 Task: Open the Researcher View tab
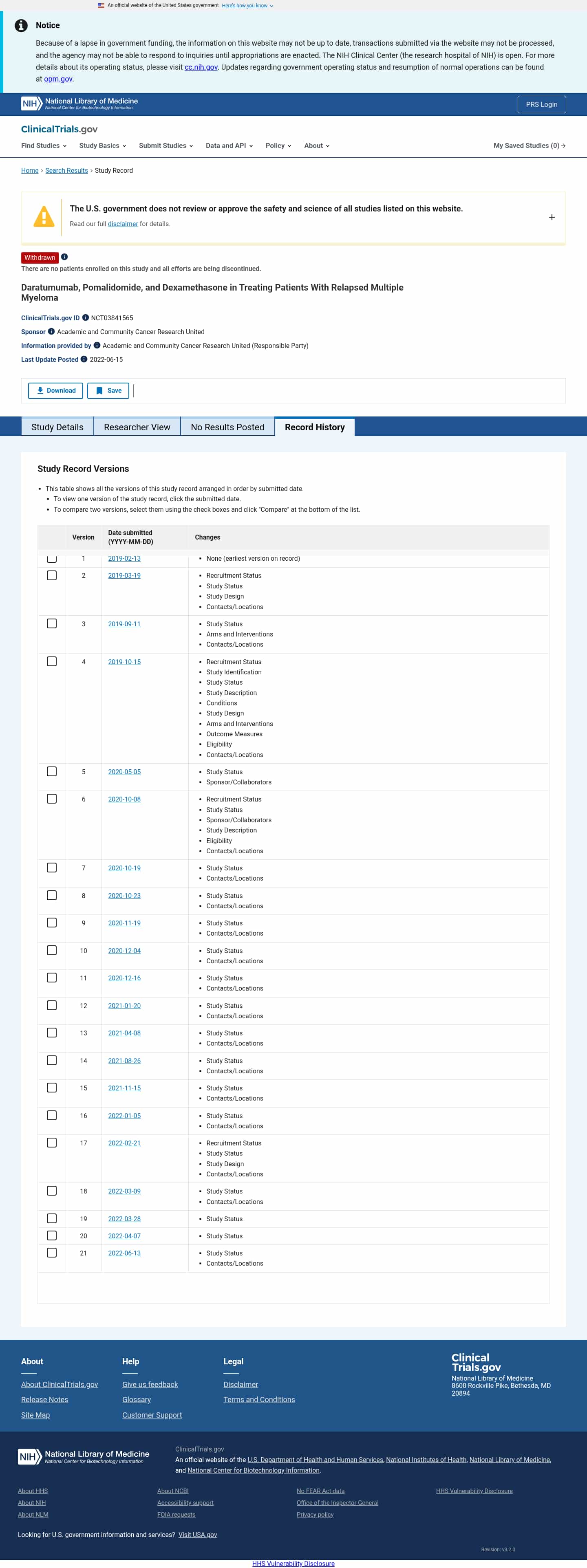137,427
